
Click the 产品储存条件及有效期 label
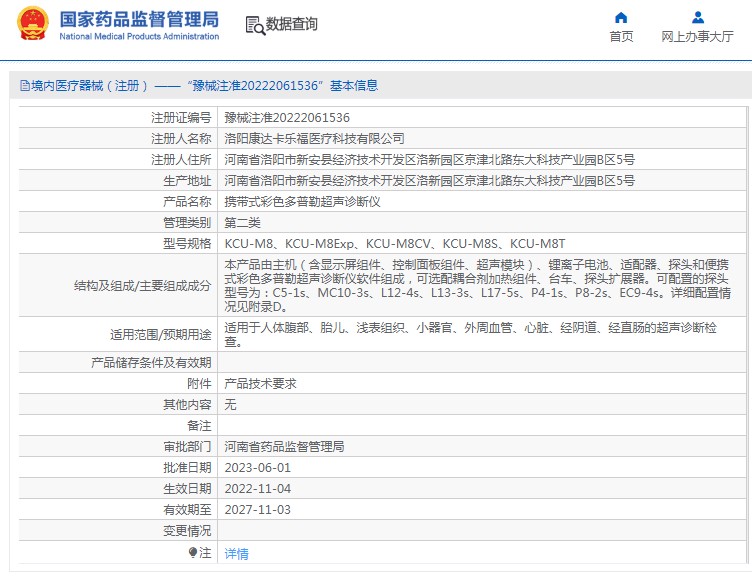click(152, 363)
